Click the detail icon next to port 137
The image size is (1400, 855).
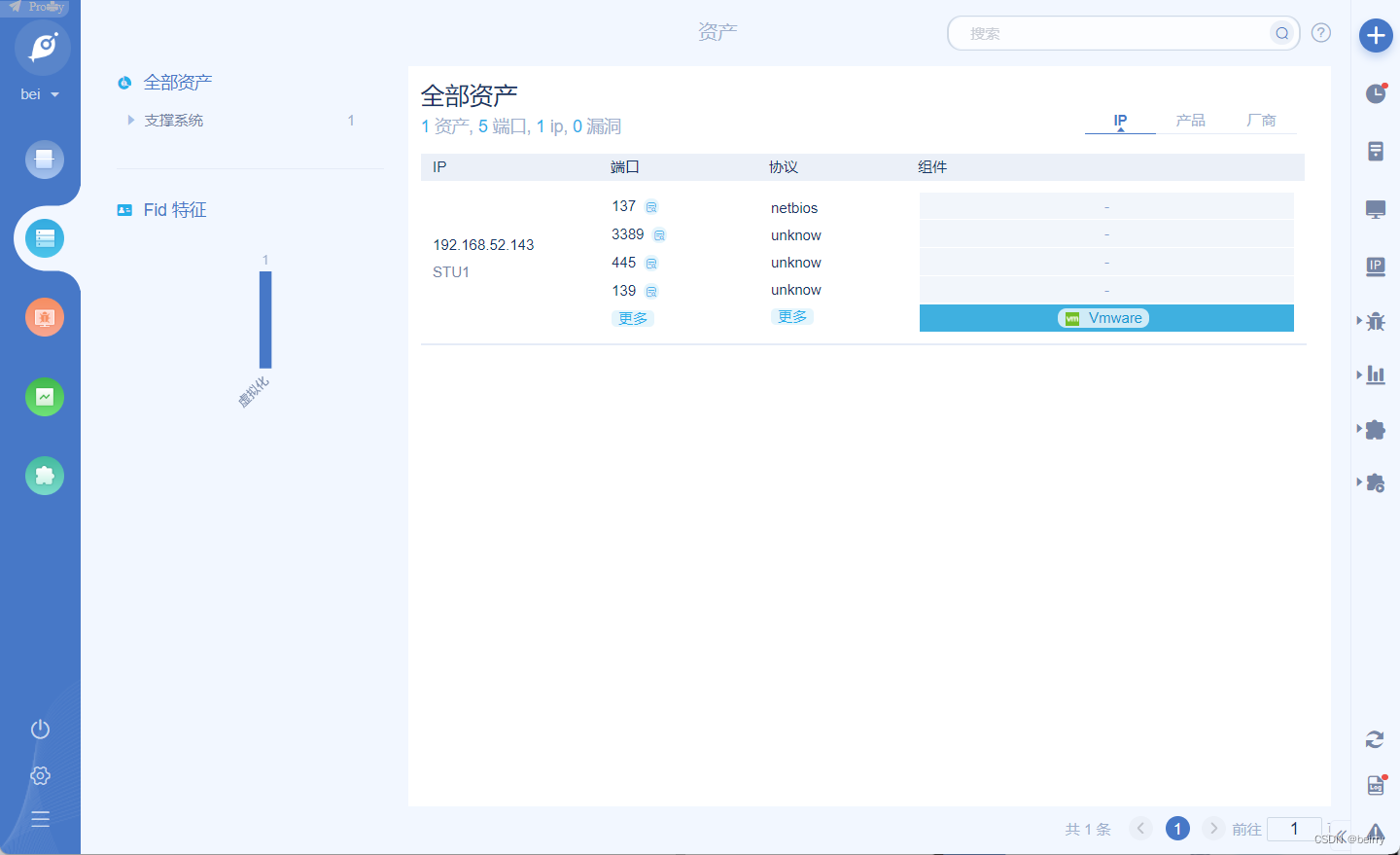pos(651,207)
